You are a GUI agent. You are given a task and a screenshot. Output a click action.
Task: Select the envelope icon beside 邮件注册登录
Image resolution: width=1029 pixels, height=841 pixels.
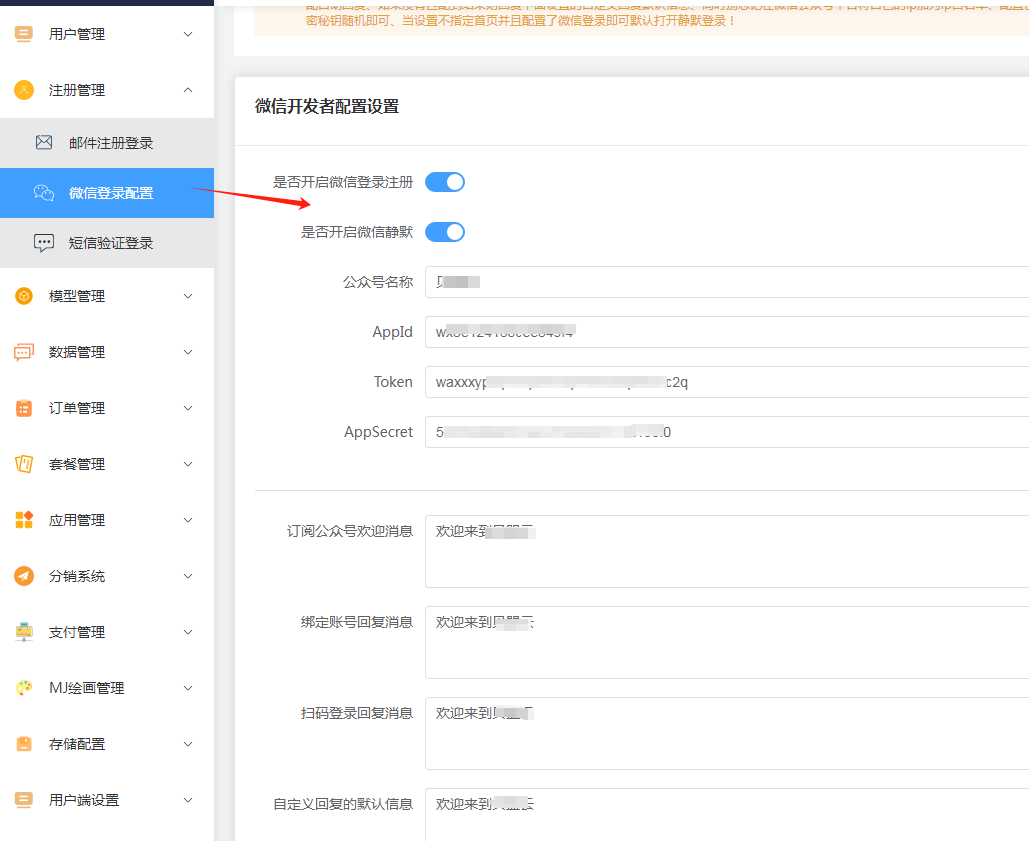[44, 142]
